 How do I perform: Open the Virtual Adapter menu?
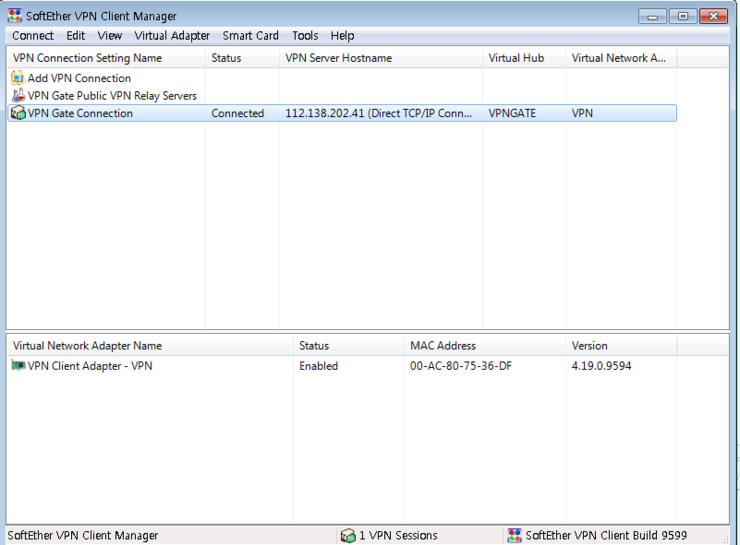pos(172,36)
